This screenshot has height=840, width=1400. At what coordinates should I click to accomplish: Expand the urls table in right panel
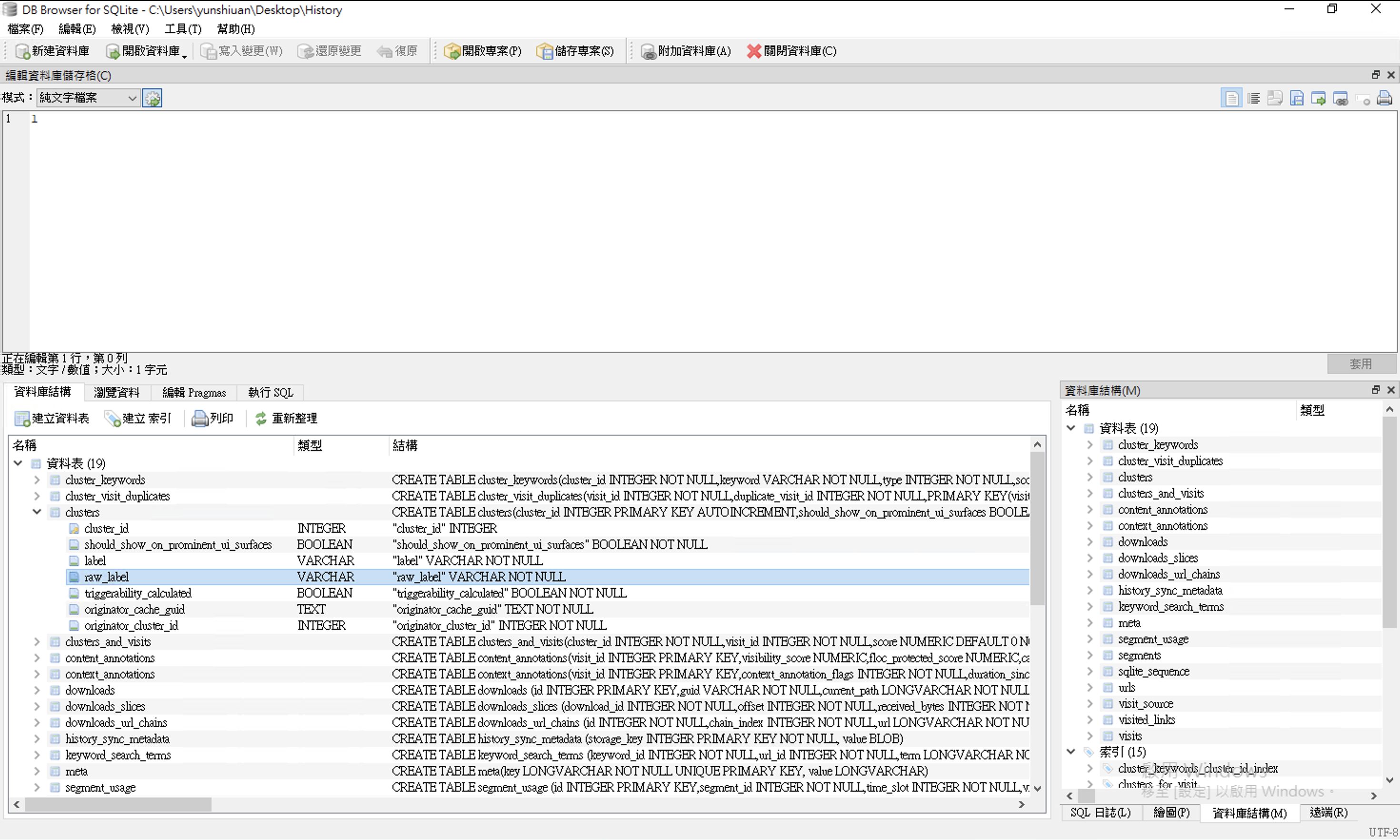tap(1090, 687)
